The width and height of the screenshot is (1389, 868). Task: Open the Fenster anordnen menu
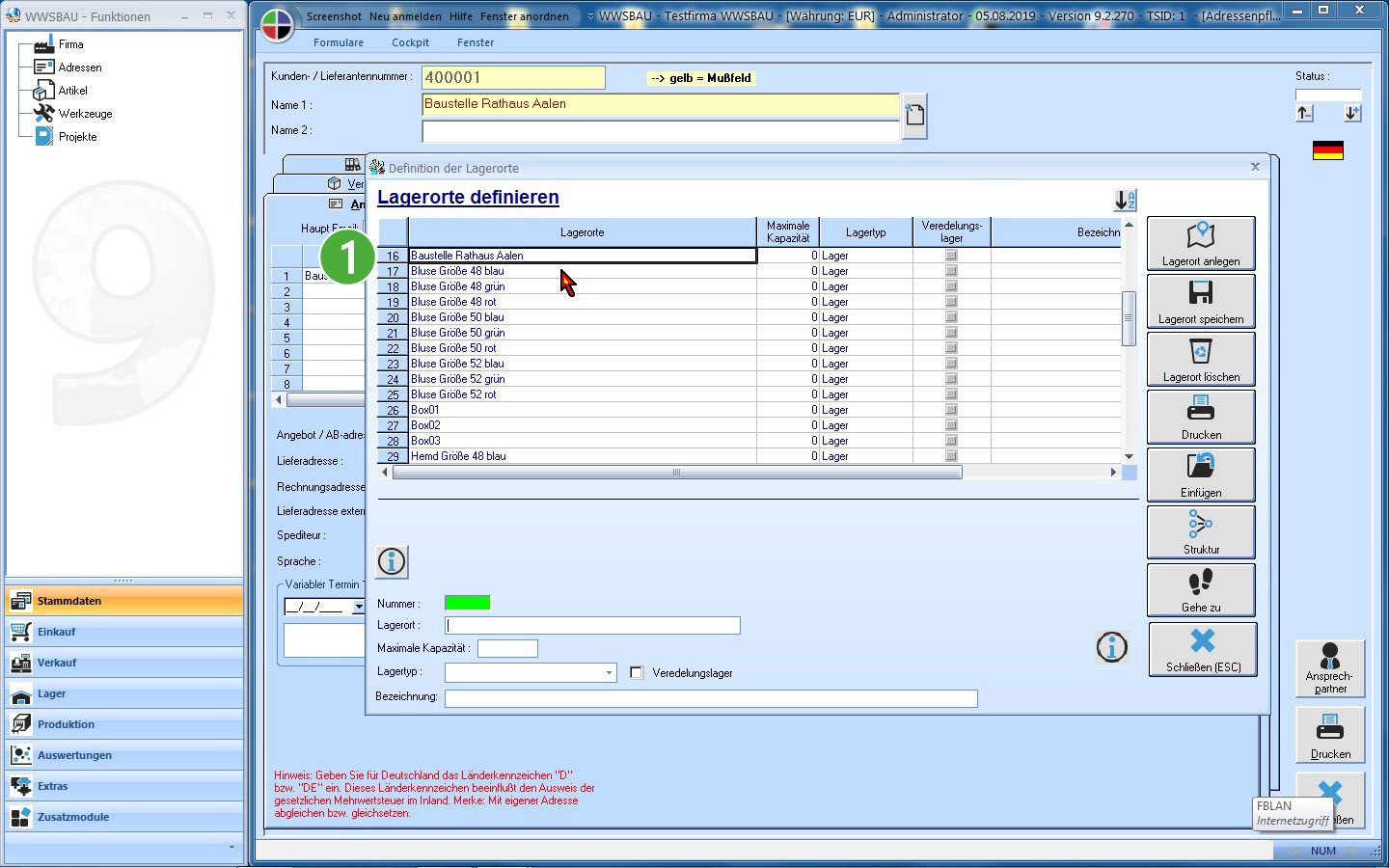[x=524, y=16]
